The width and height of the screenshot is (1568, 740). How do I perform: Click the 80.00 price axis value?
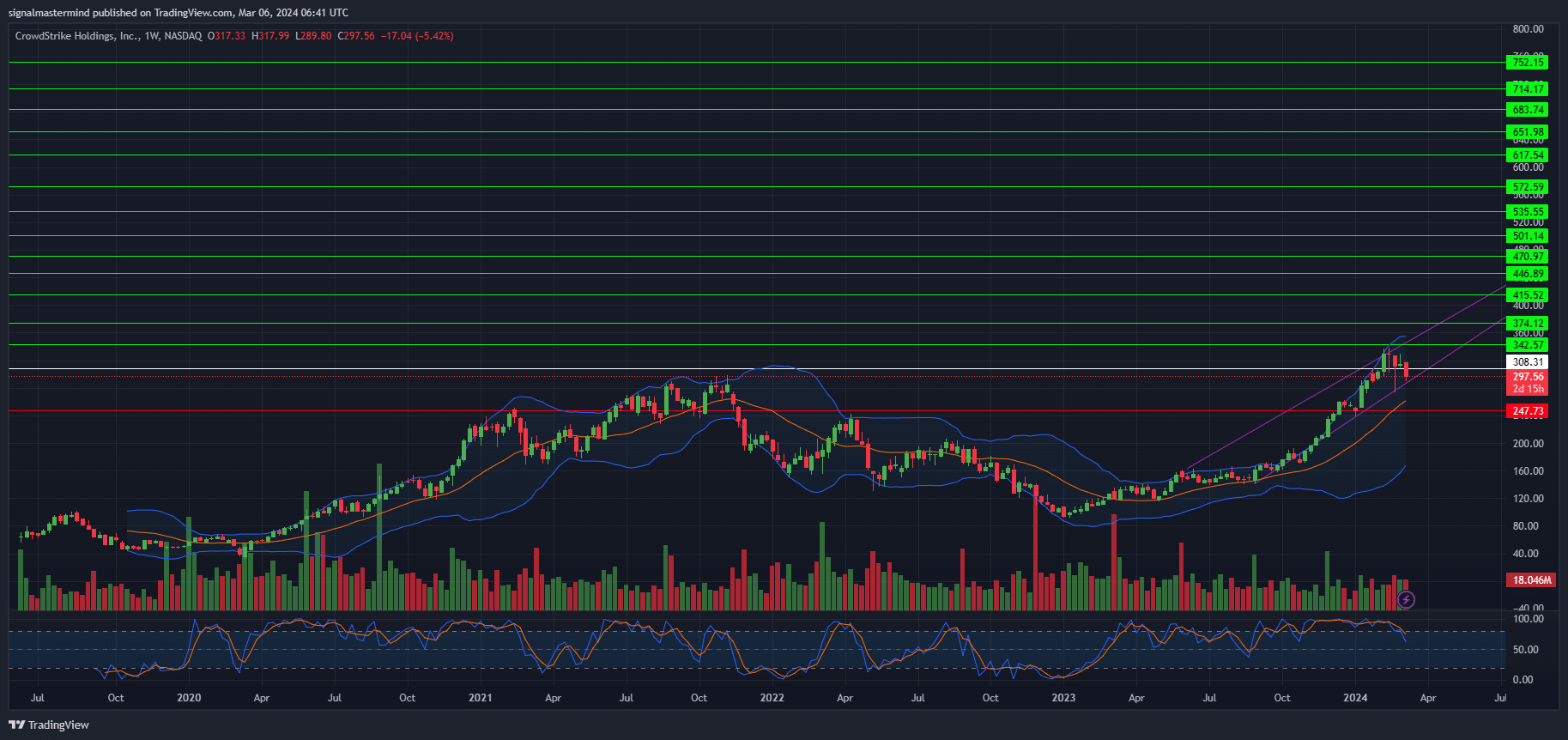click(1525, 526)
